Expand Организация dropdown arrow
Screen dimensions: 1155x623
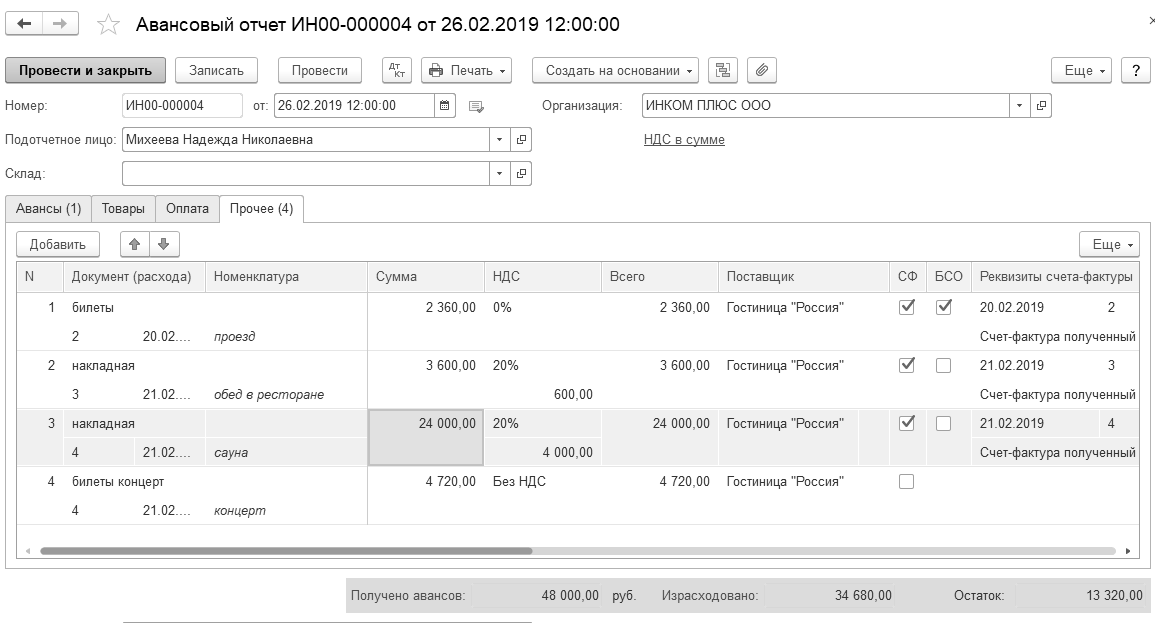point(1019,105)
